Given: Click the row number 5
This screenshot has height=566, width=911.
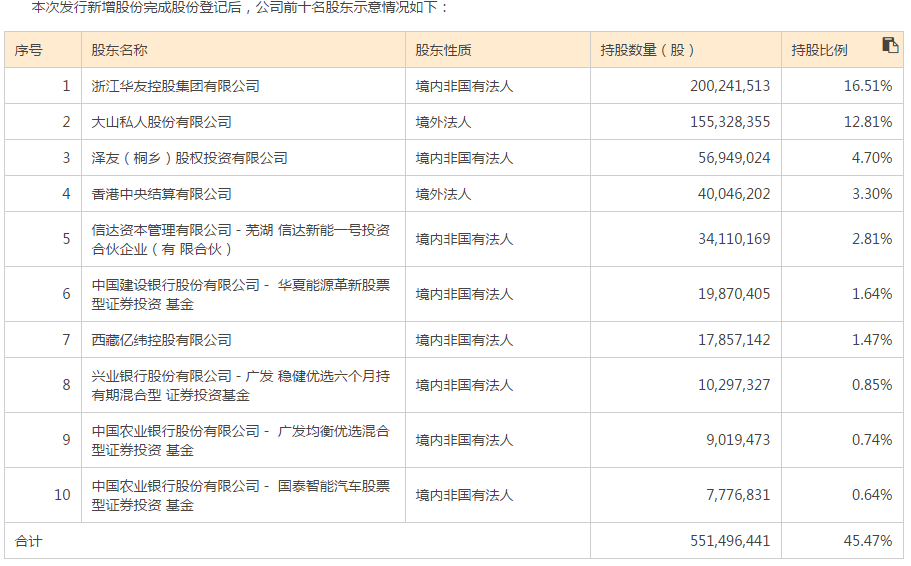Looking at the screenshot, I should point(66,239).
